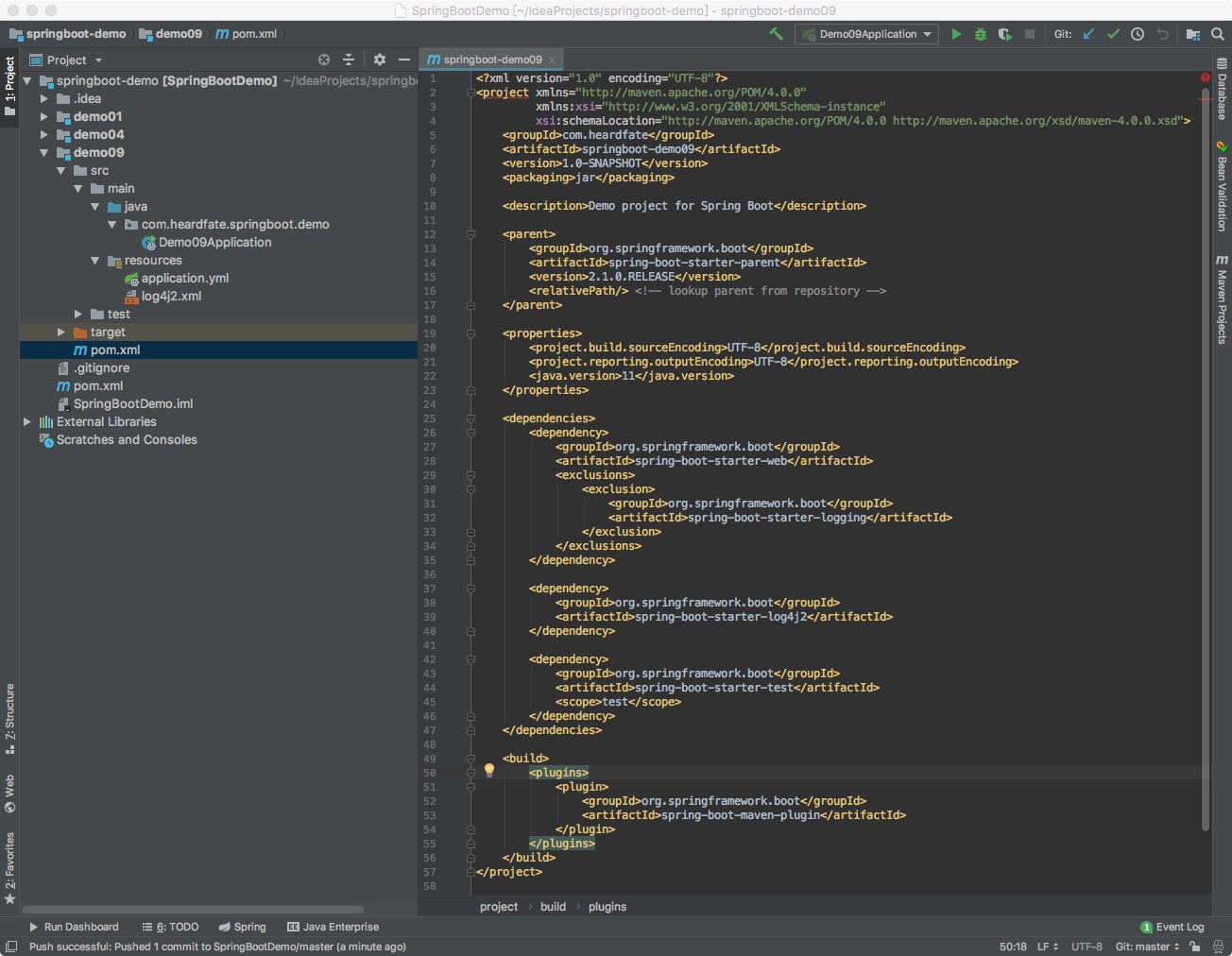Viewport: 1232px width, 956px height.
Task: Close the springboot-demo09 editor tab
Action: 553,60
